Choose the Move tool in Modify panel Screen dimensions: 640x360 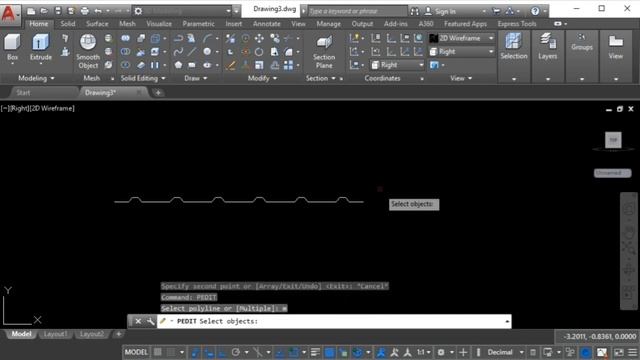coord(259,38)
